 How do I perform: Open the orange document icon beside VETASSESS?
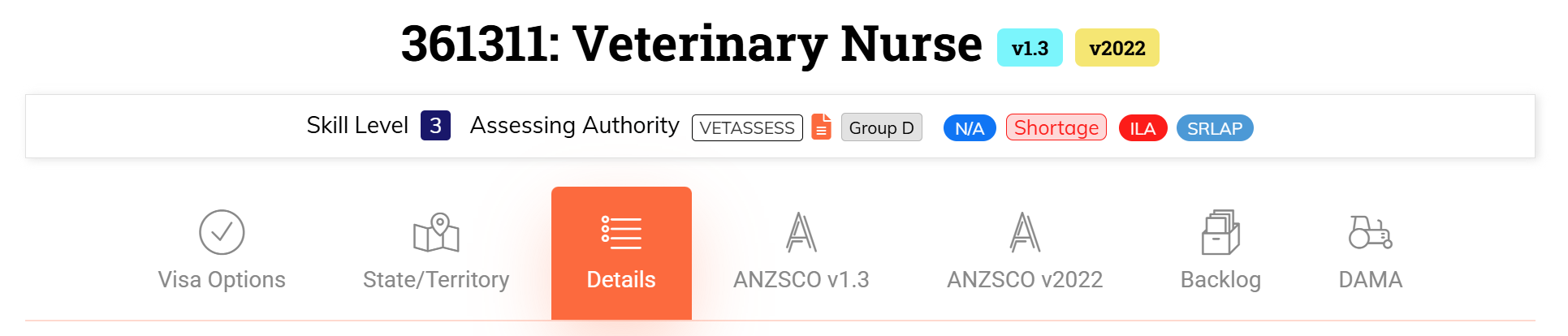[x=821, y=127]
